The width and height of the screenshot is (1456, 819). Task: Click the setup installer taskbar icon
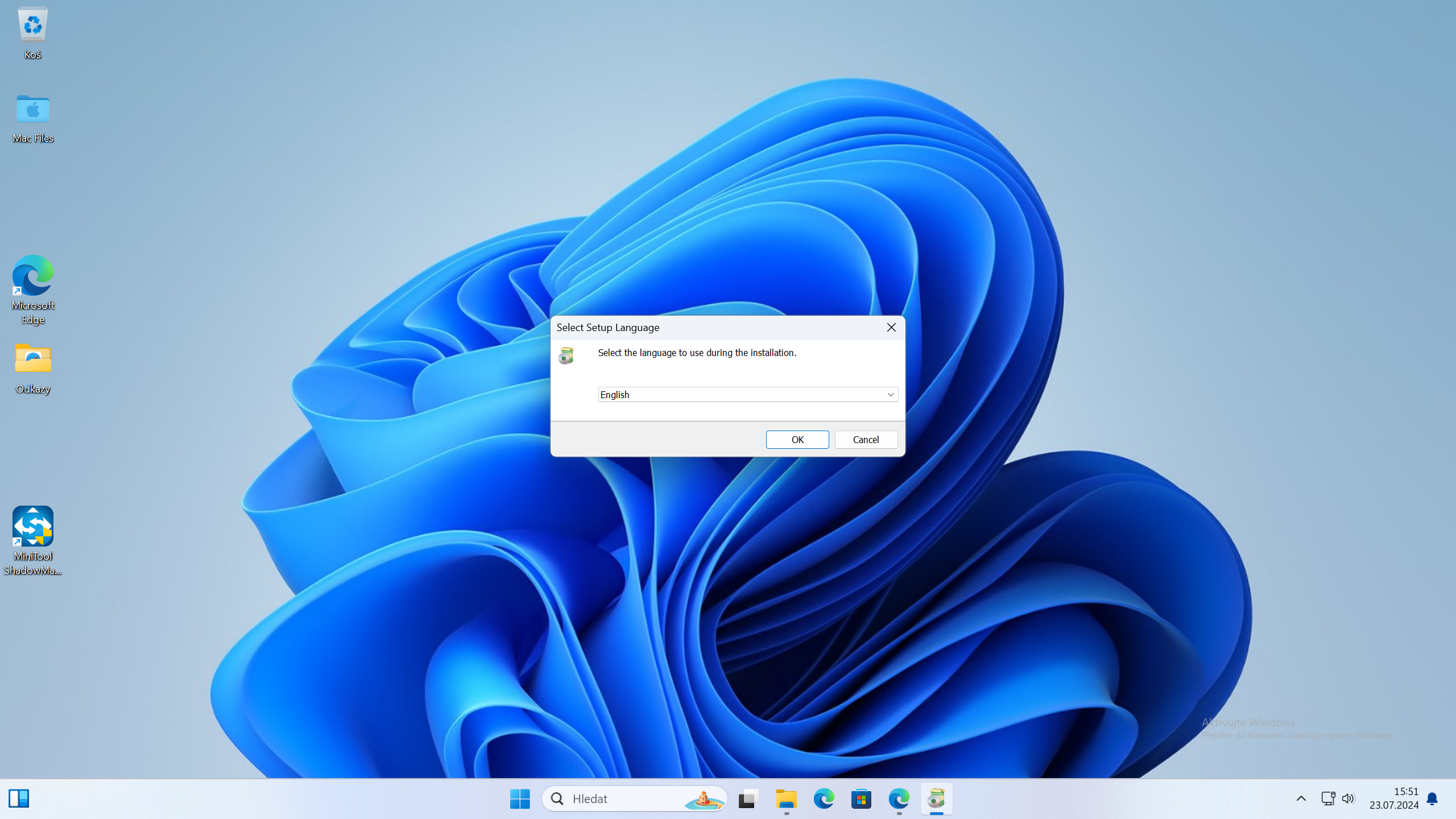[936, 799]
